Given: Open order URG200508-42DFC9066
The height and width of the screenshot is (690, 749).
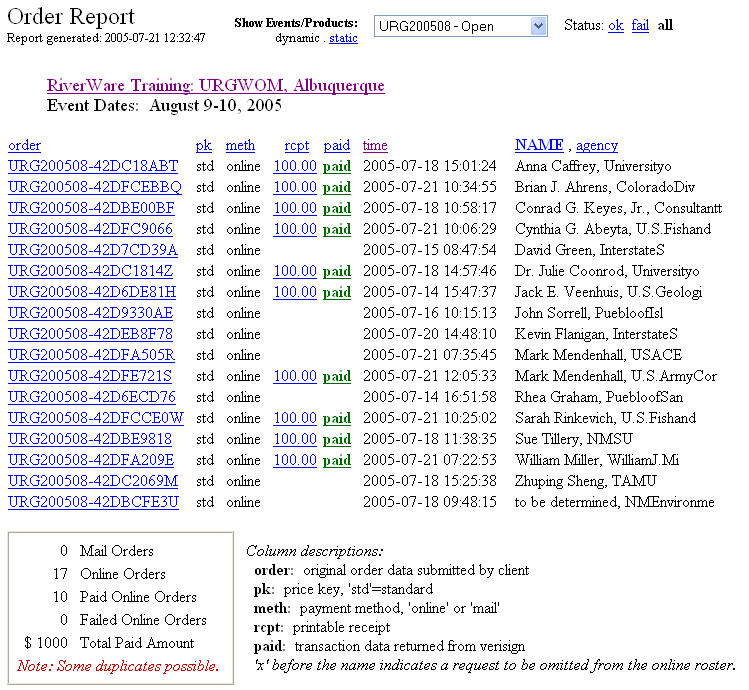Looking at the screenshot, I should 90,229.
